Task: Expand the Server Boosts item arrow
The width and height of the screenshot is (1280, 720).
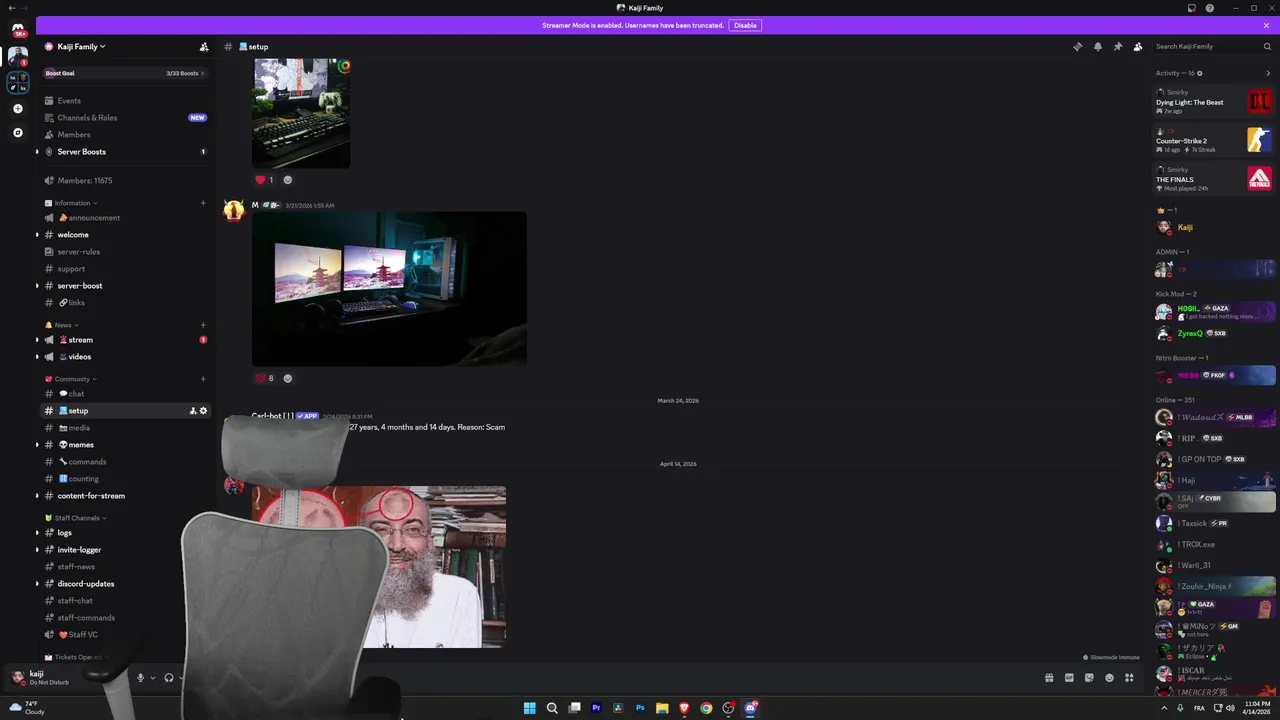Action: click(x=37, y=152)
